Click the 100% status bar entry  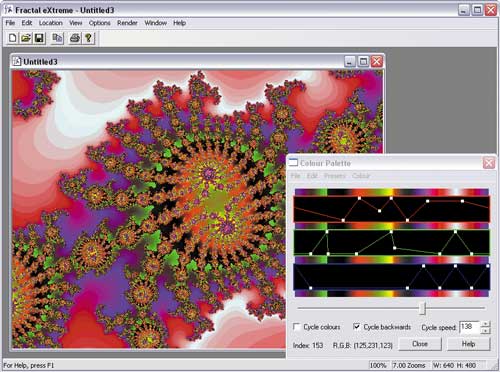click(x=378, y=365)
